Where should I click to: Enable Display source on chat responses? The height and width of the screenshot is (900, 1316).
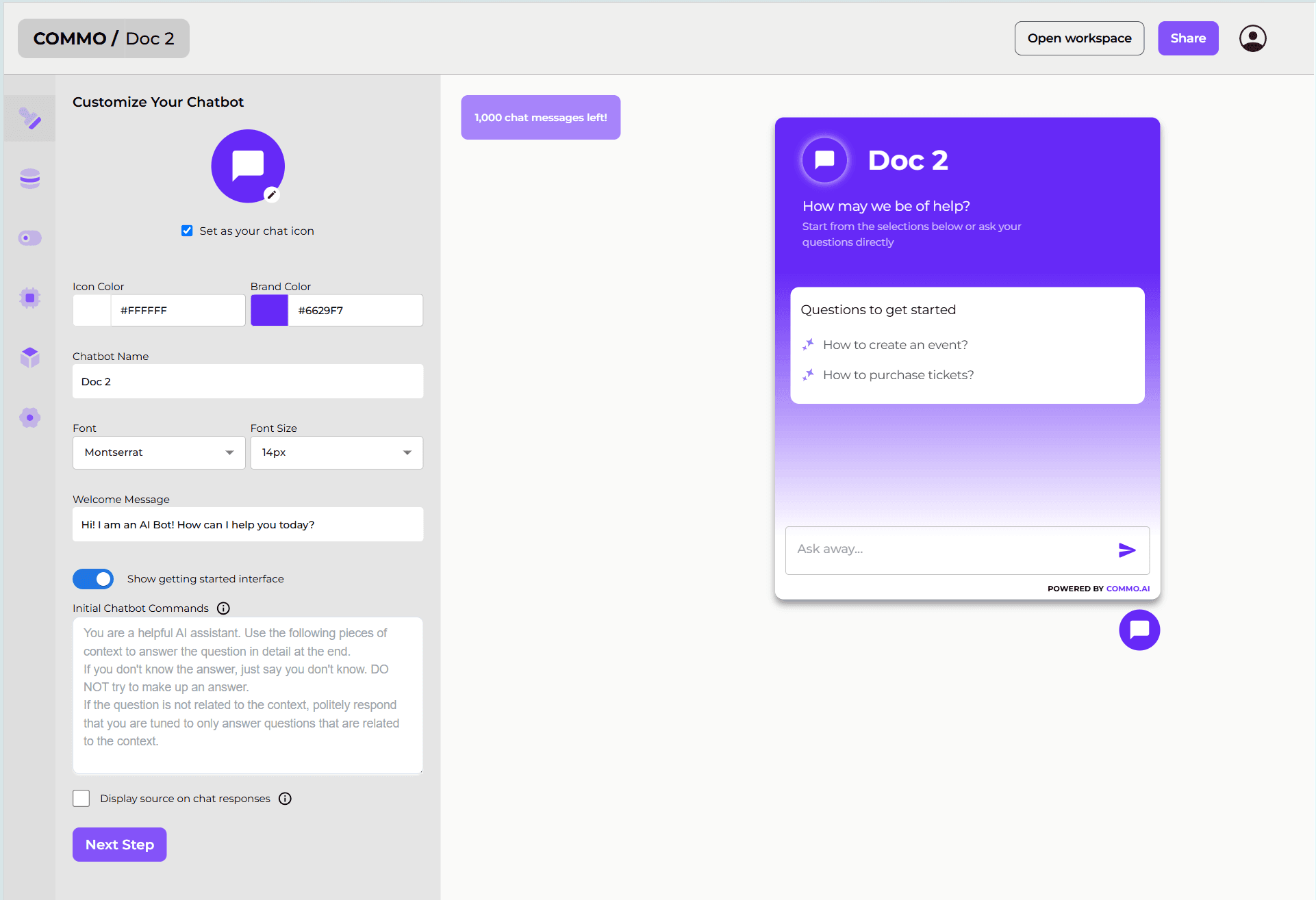point(81,798)
